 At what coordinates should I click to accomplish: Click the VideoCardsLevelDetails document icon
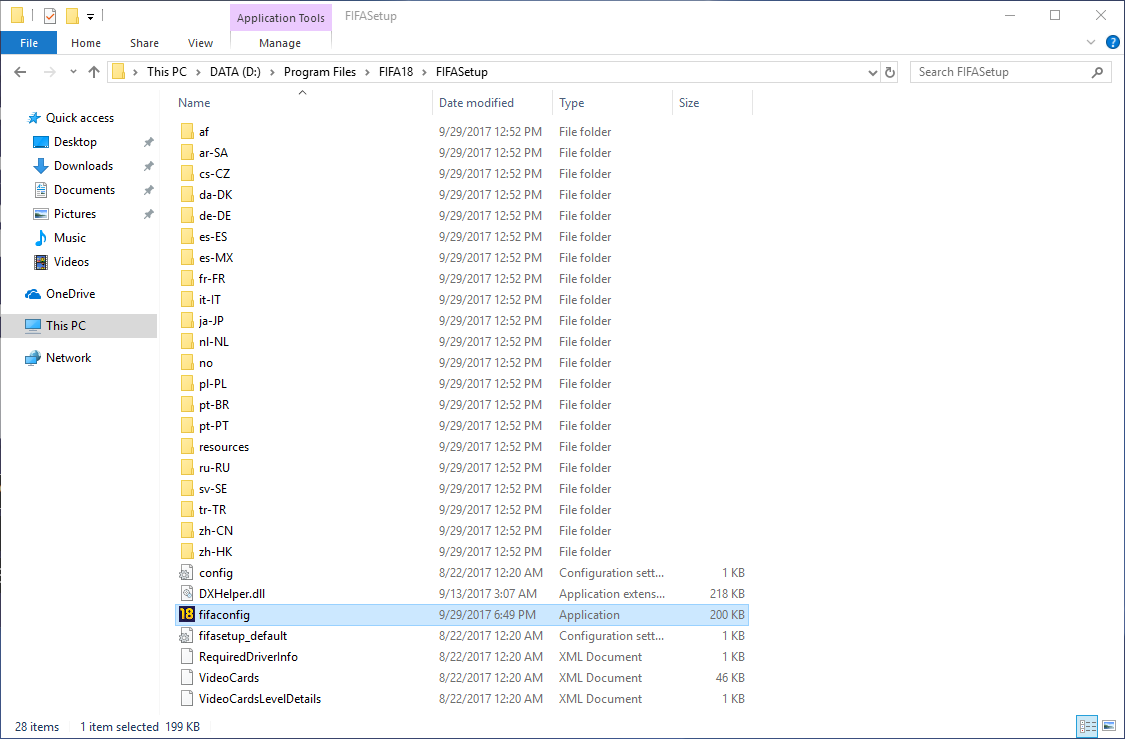pos(187,698)
